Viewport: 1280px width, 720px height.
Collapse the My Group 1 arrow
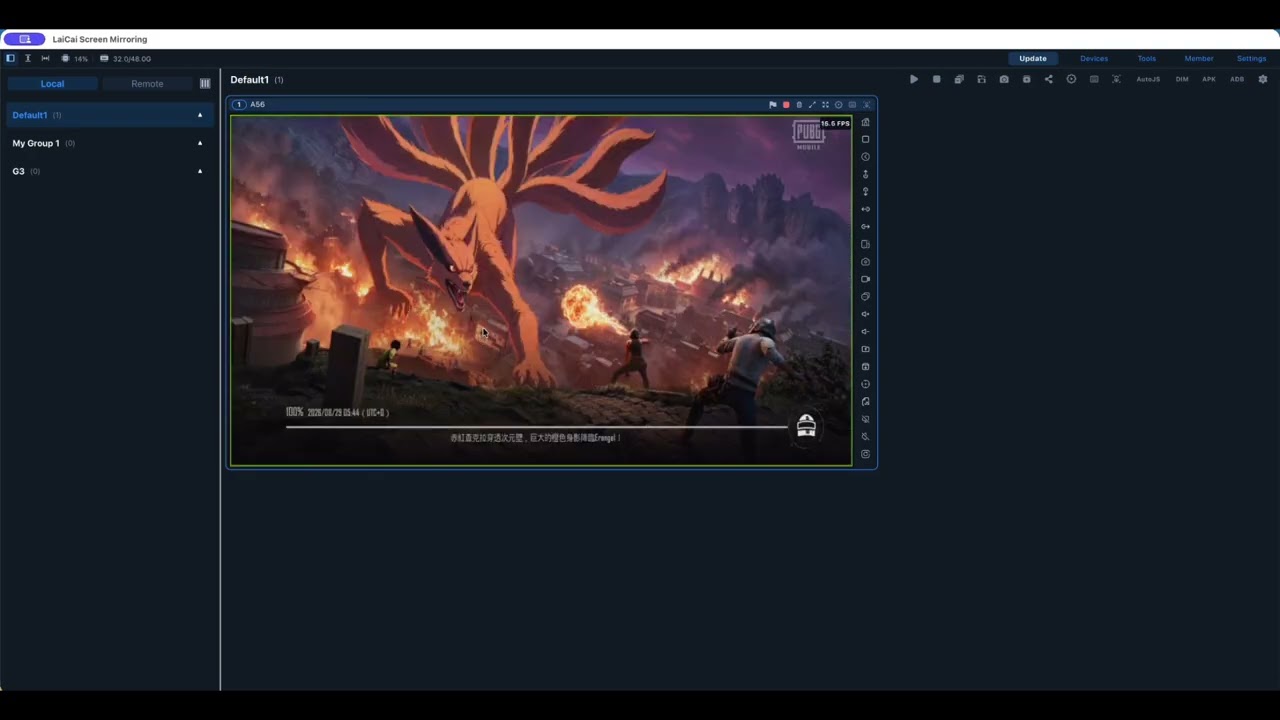(200, 143)
